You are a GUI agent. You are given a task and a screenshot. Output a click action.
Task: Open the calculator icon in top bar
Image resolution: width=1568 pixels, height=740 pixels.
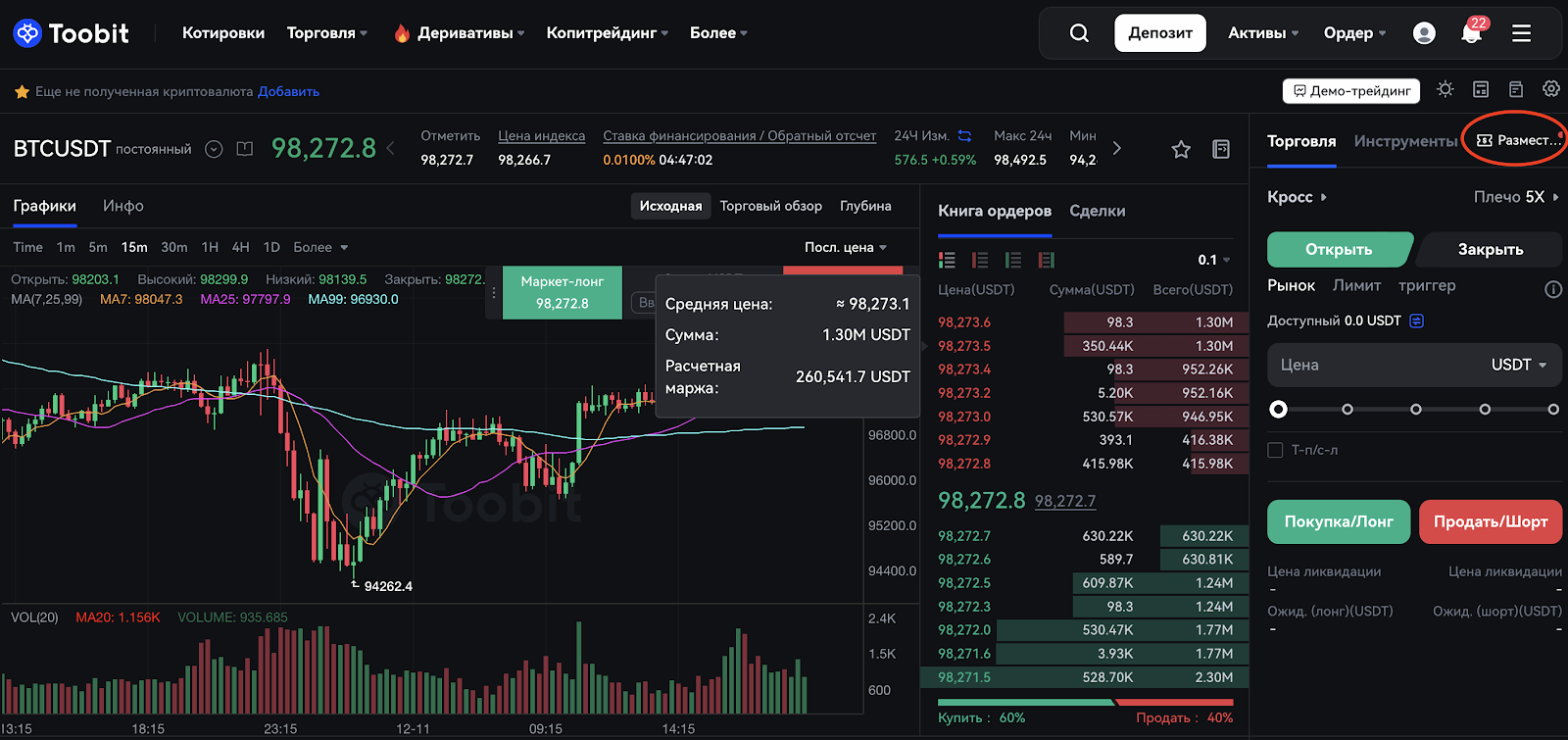(1481, 89)
